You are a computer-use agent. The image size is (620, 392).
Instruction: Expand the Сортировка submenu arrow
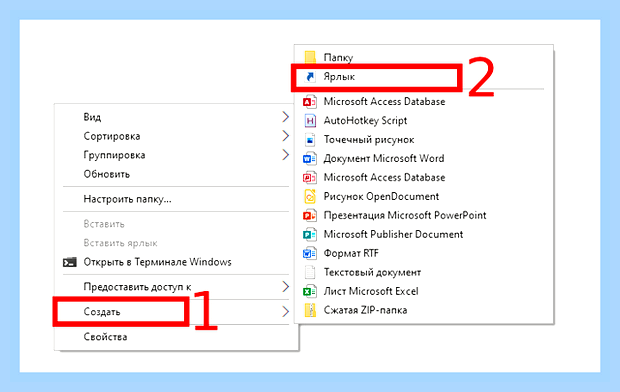[285, 136]
